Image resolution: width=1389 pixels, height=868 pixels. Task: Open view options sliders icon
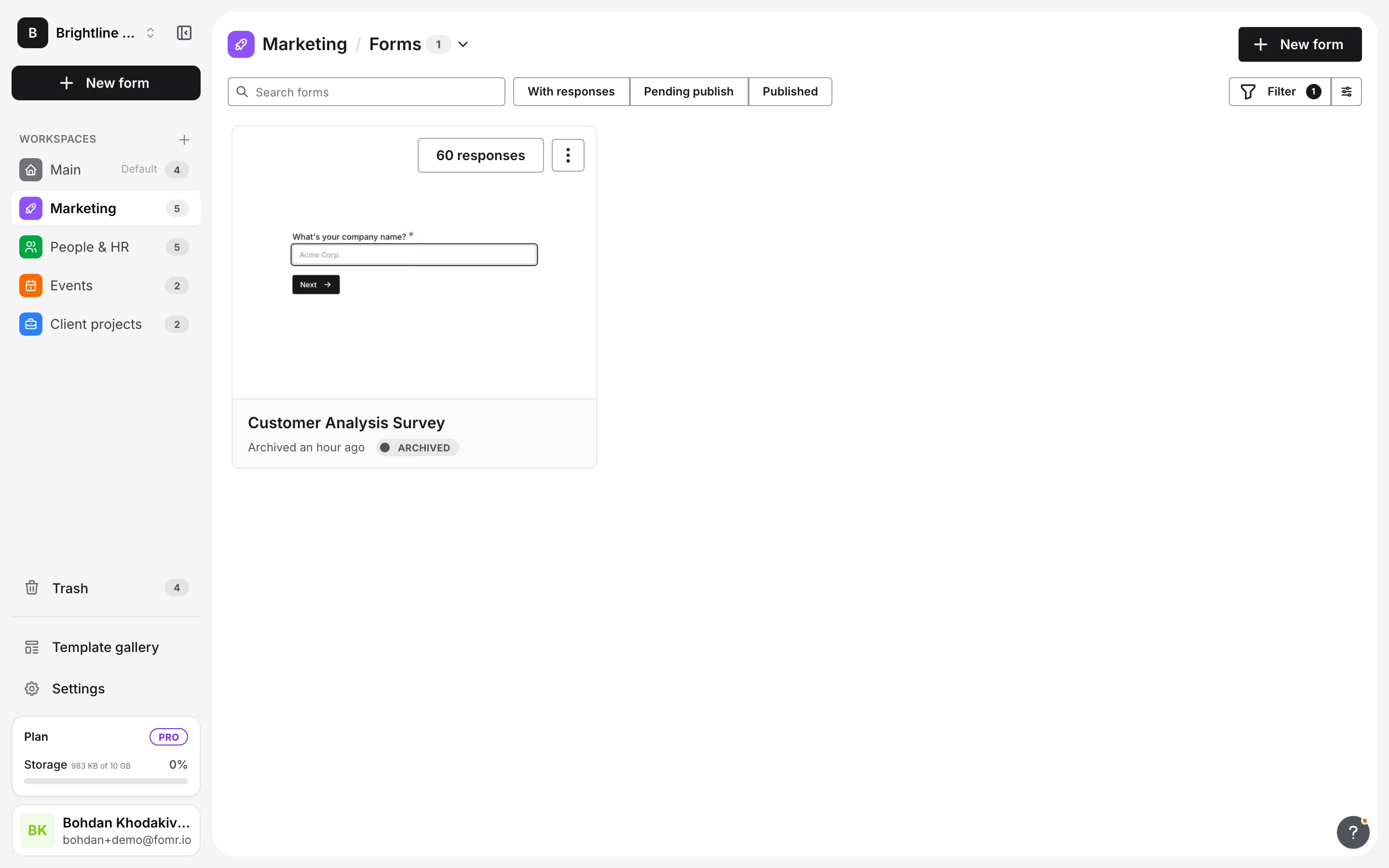(x=1346, y=91)
